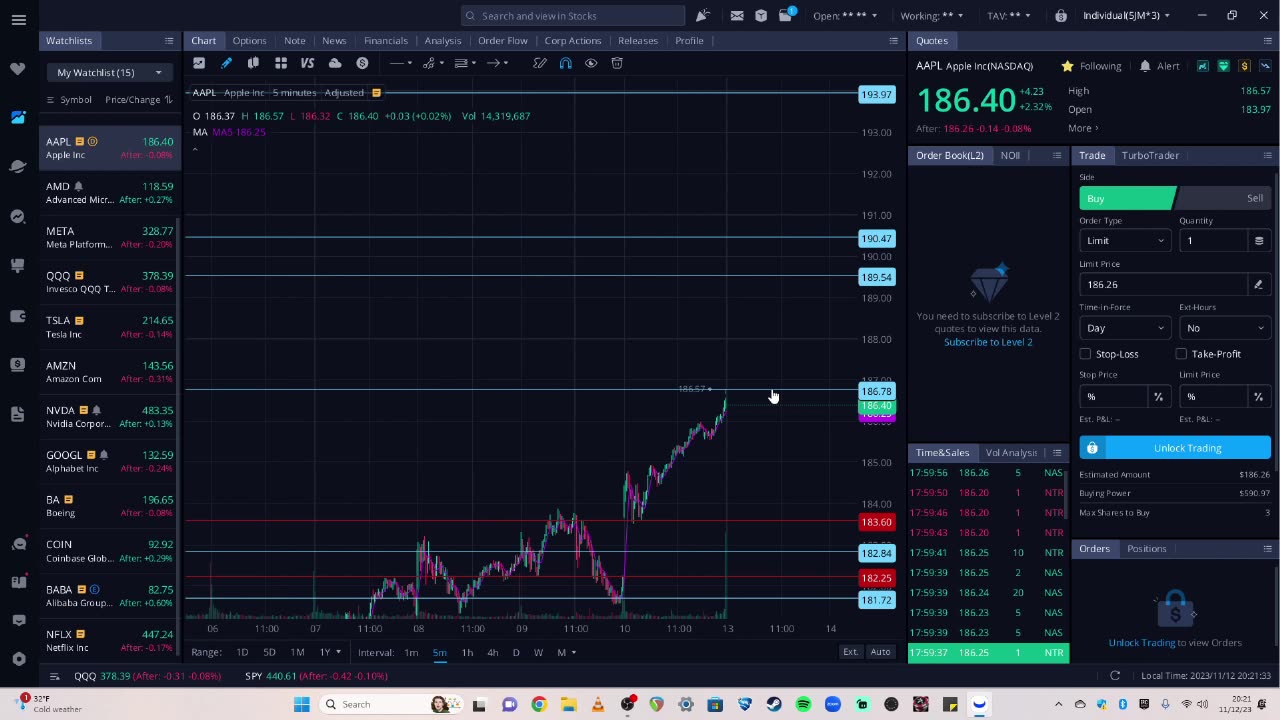Toggle Ext extended hours on chart

point(850,652)
